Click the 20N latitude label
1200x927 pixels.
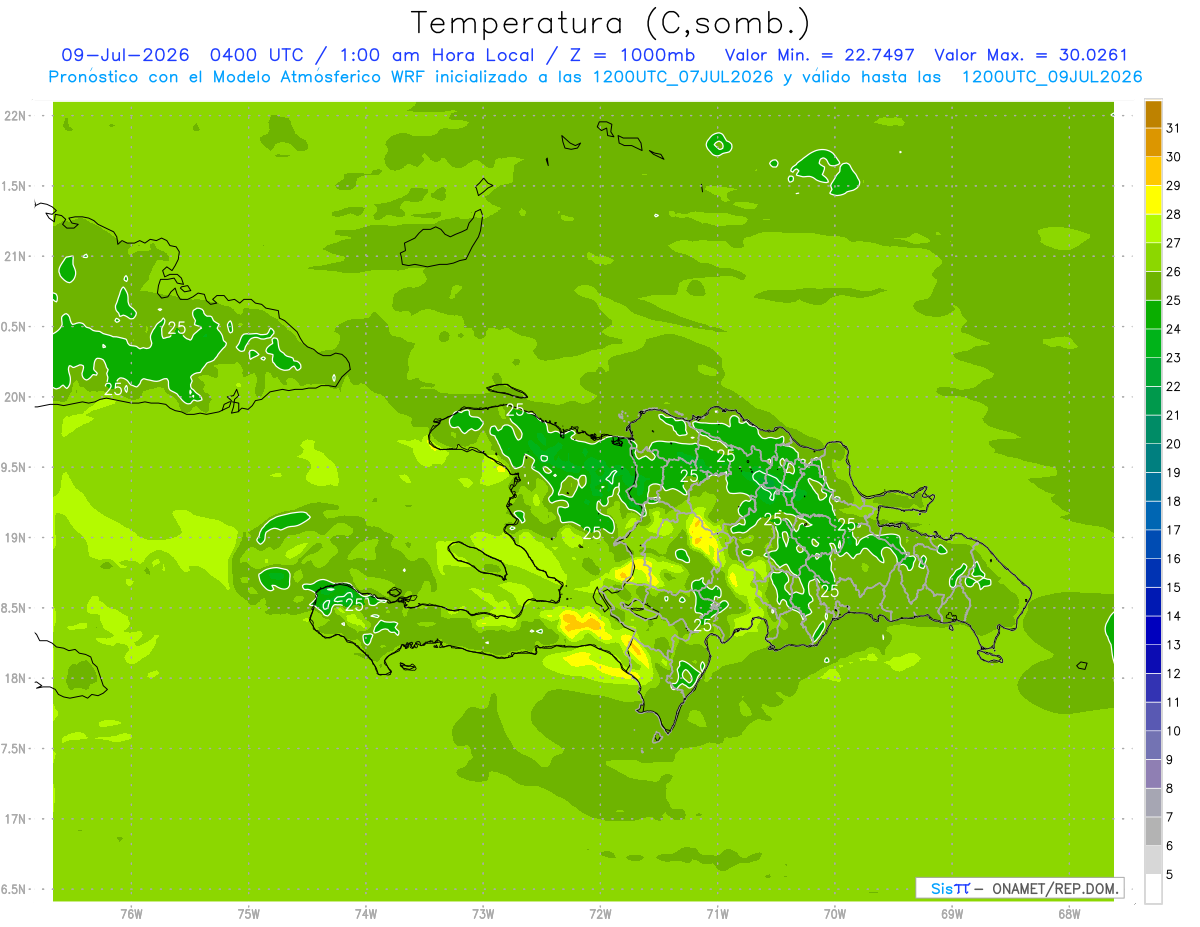coord(16,397)
